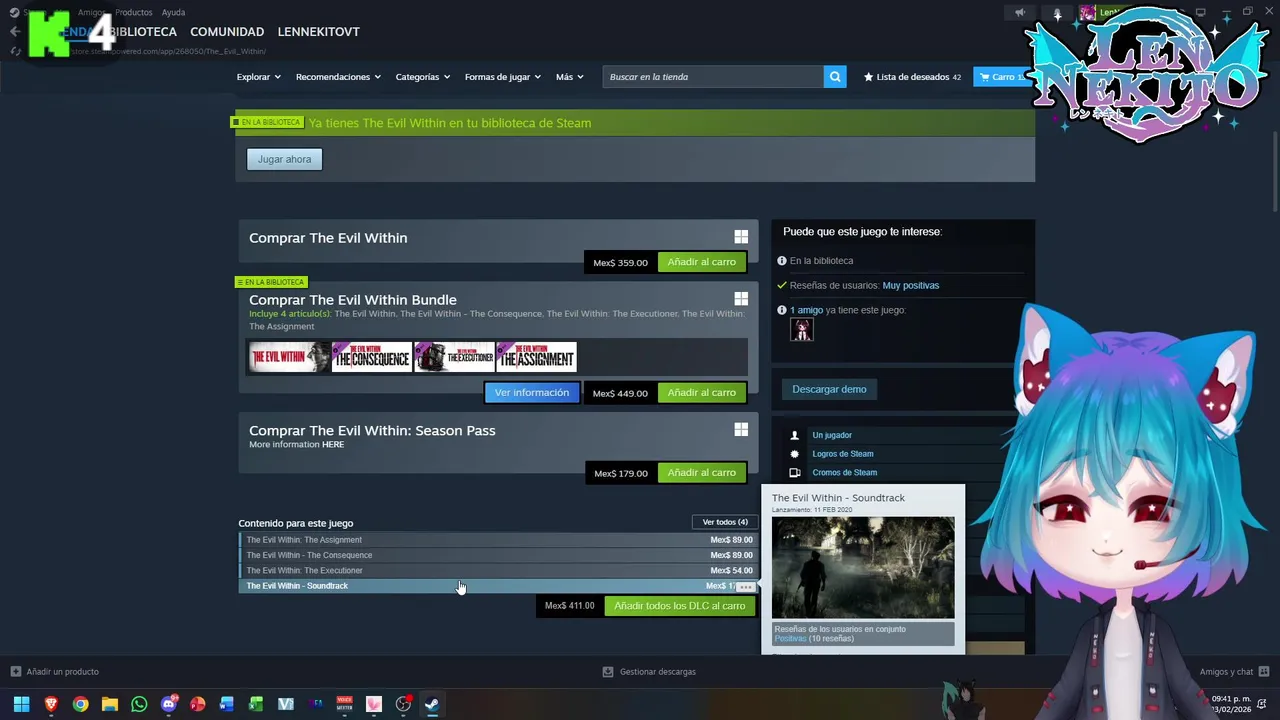Open OBS Studio from the taskbar
Screen dimensions: 1280x720
point(403,704)
